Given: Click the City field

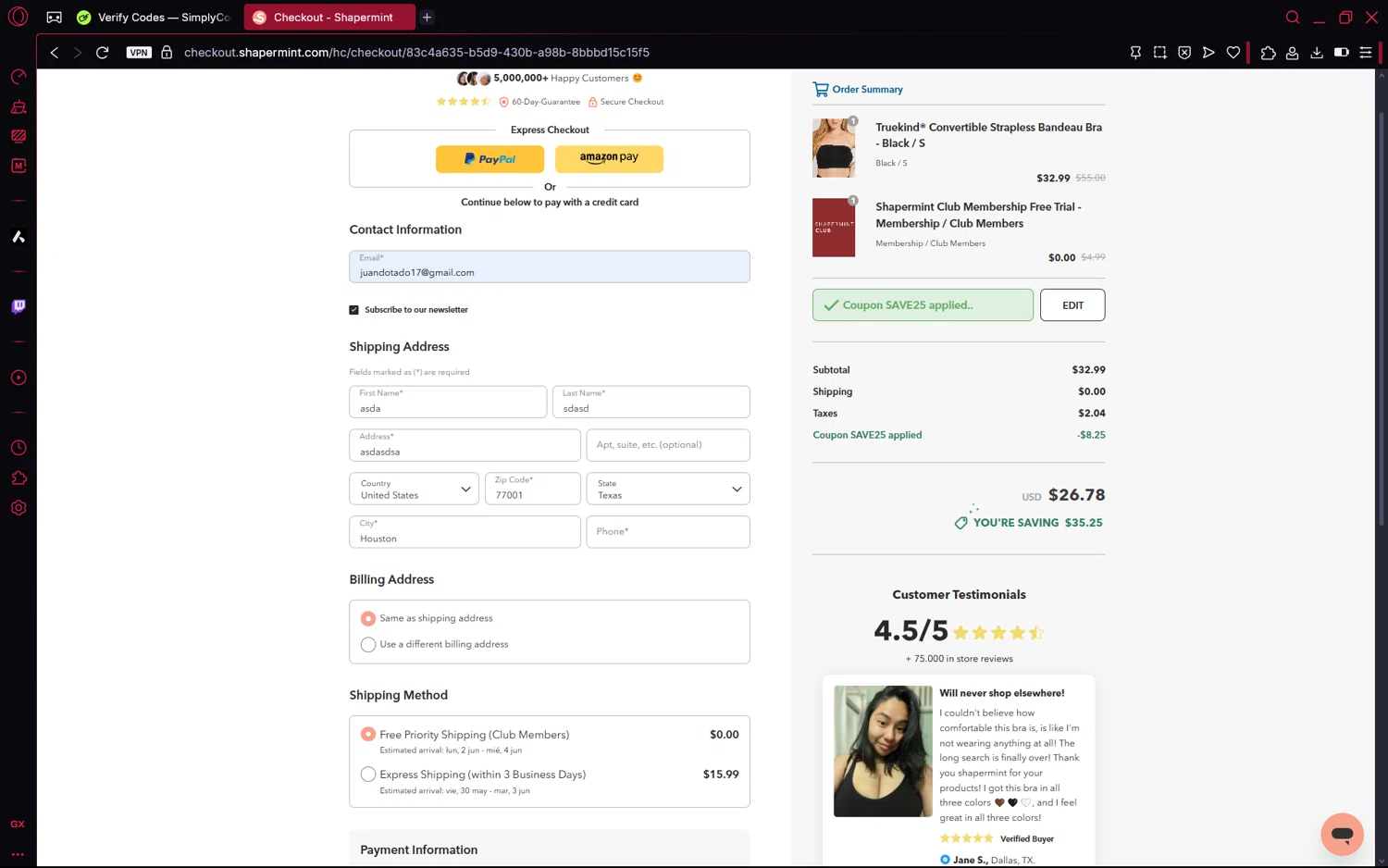Looking at the screenshot, I should pyautogui.click(x=465, y=532).
